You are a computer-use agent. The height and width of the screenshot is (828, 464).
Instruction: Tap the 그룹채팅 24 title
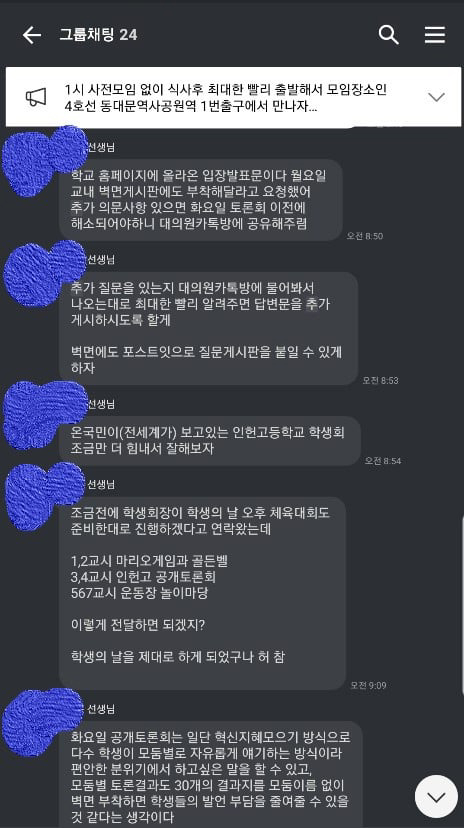pyautogui.click(x=98, y=35)
